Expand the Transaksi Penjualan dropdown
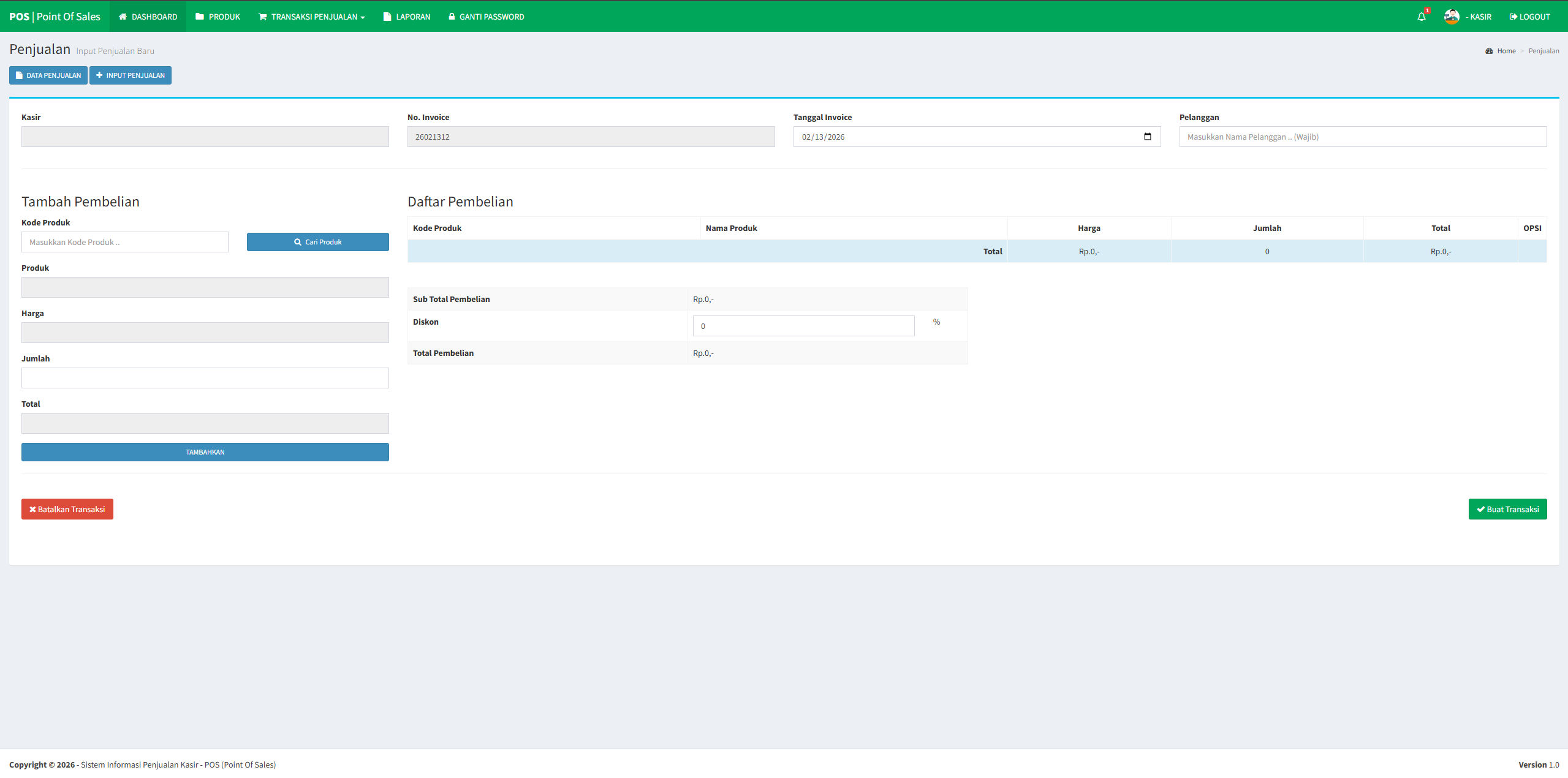Screen dimensions: 1568x778 point(311,17)
